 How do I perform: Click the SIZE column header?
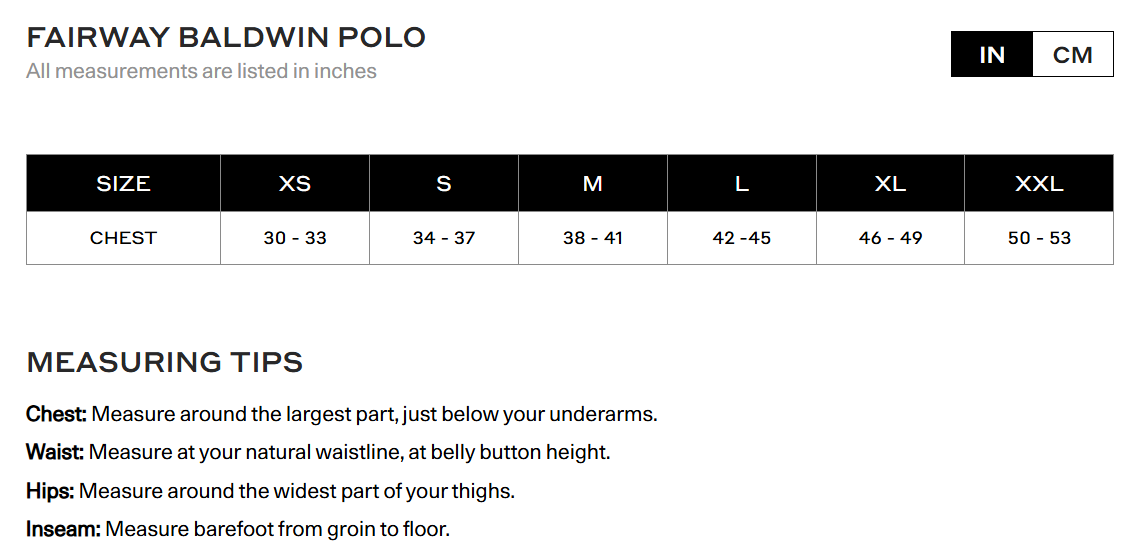pos(123,184)
